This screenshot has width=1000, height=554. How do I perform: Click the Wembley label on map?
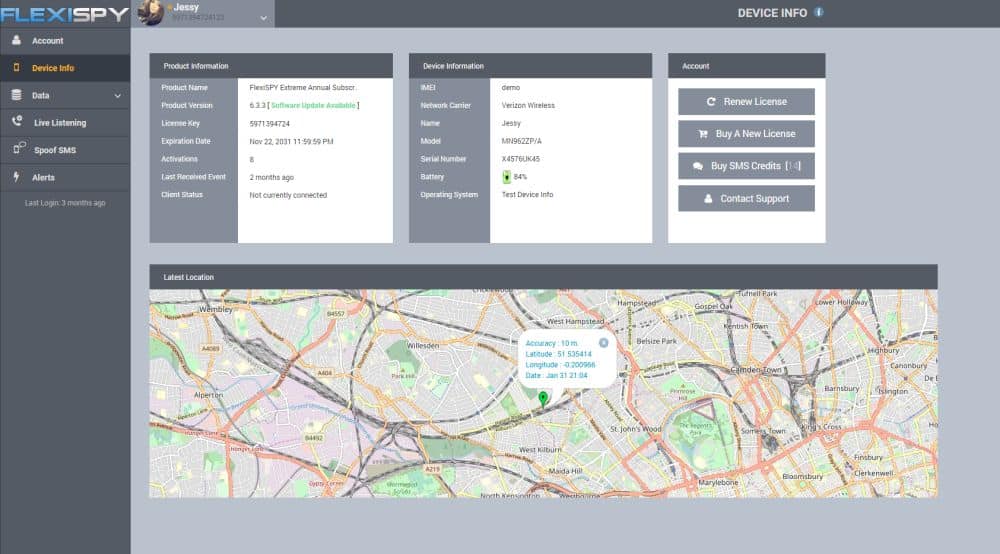[216, 309]
